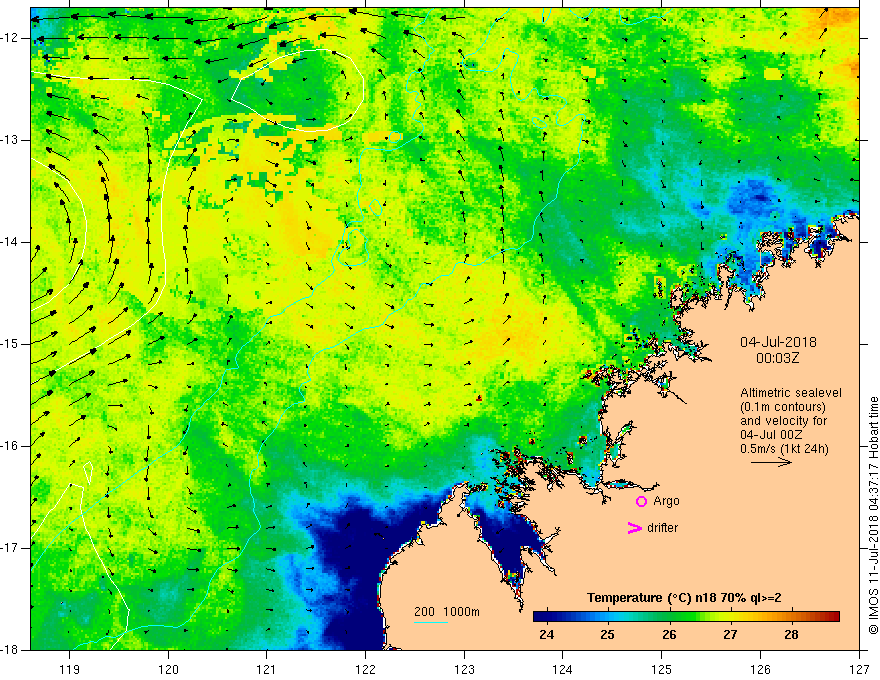
Task: Click latitude axis label "-12"
Action: [x=11, y=38]
